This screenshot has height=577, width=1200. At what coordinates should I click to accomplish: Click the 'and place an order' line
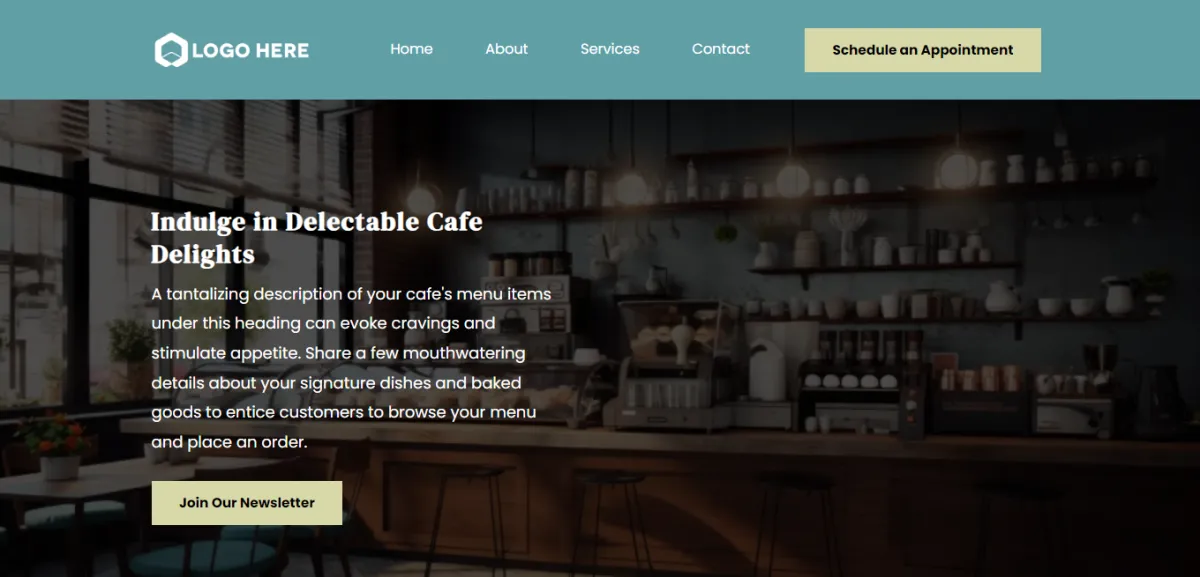[229, 442]
